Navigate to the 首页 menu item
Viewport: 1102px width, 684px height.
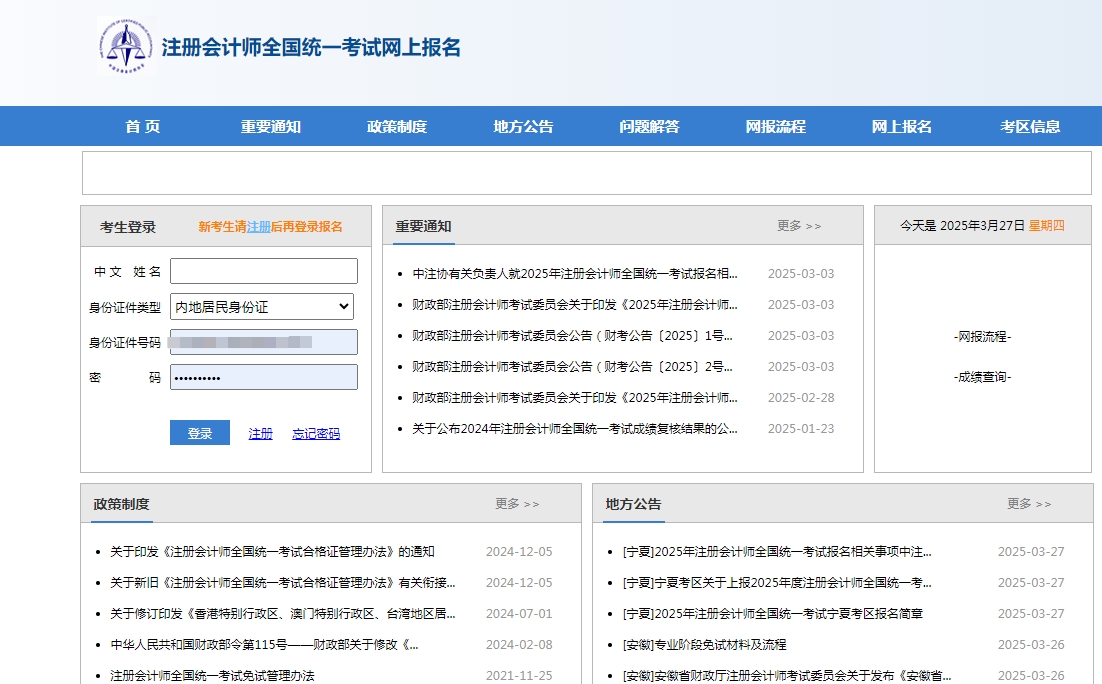tap(141, 126)
